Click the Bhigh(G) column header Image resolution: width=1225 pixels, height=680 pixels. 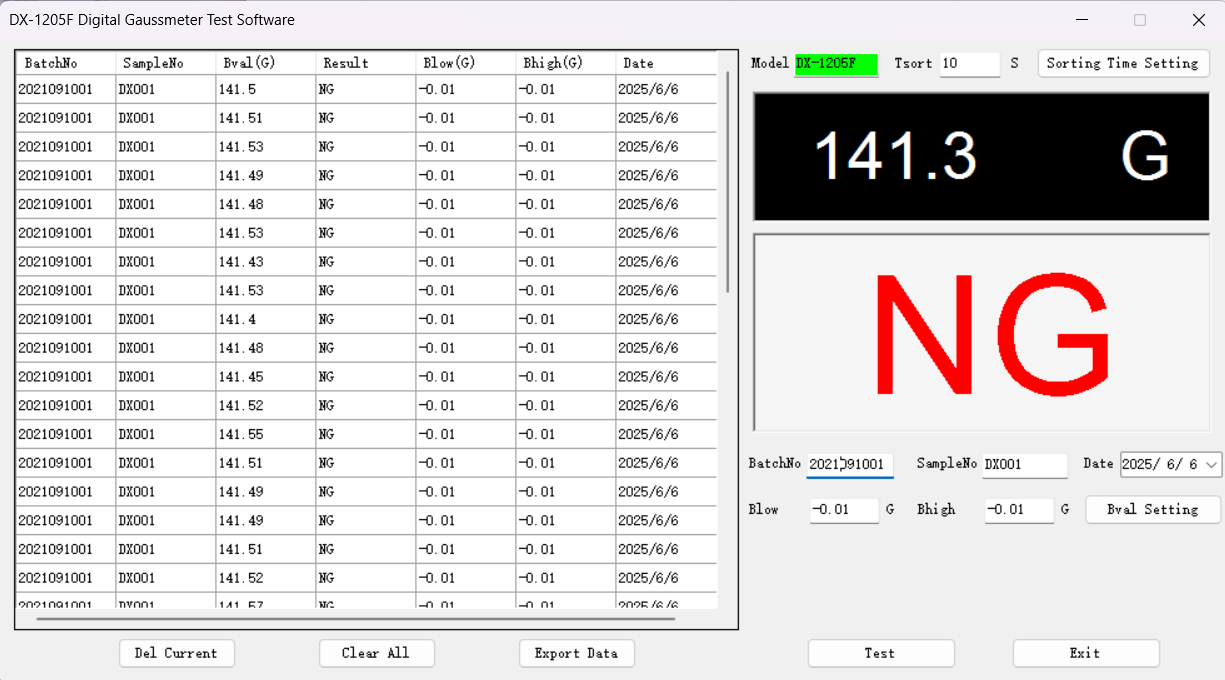[566, 63]
